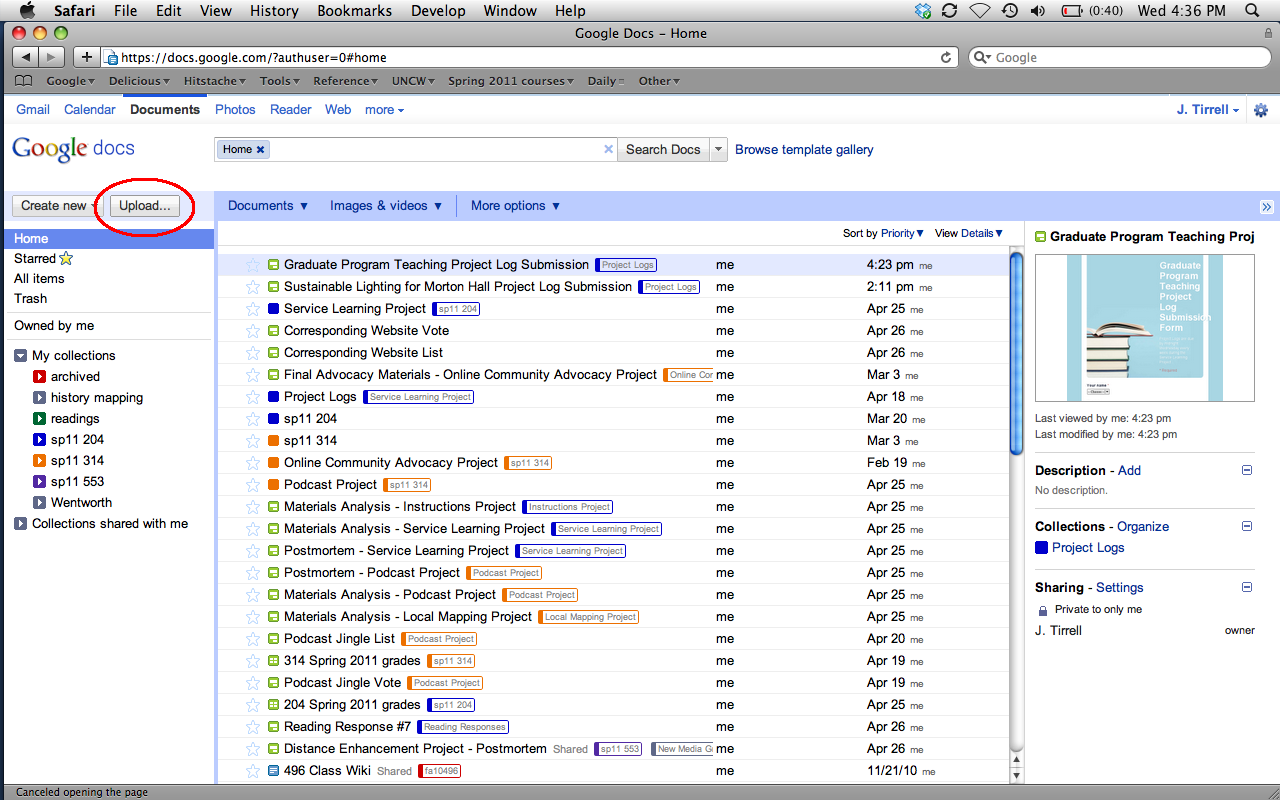Click the Organize collections link
Image resolution: width=1280 pixels, height=800 pixels.
(1143, 526)
